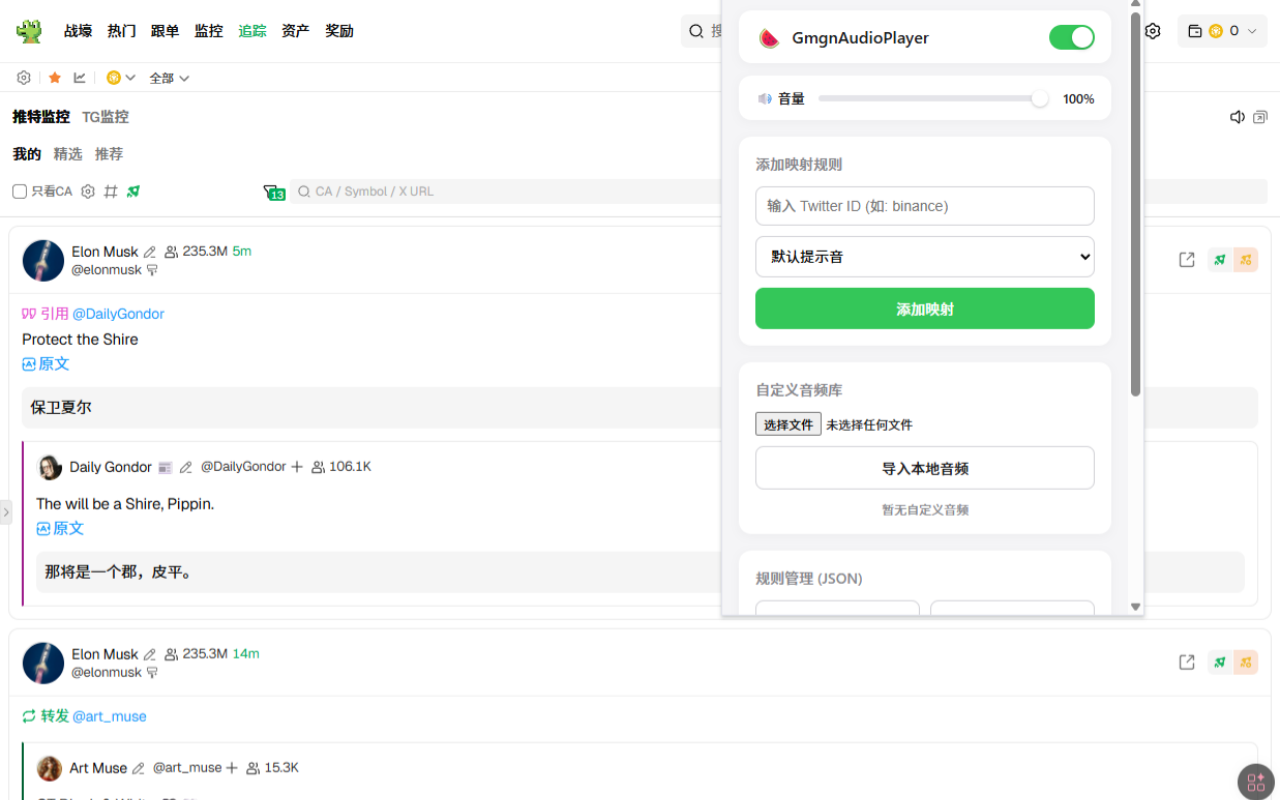Image resolution: width=1280 pixels, height=800 pixels.
Task: Expand the wallet balance dropdown
Action: tap(1222, 31)
